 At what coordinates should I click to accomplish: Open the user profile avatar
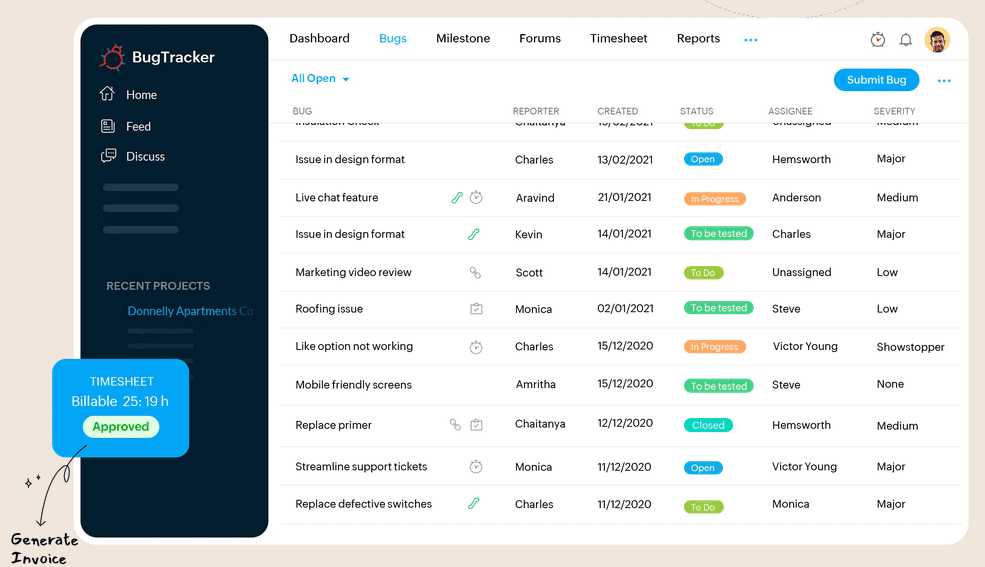click(x=937, y=40)
